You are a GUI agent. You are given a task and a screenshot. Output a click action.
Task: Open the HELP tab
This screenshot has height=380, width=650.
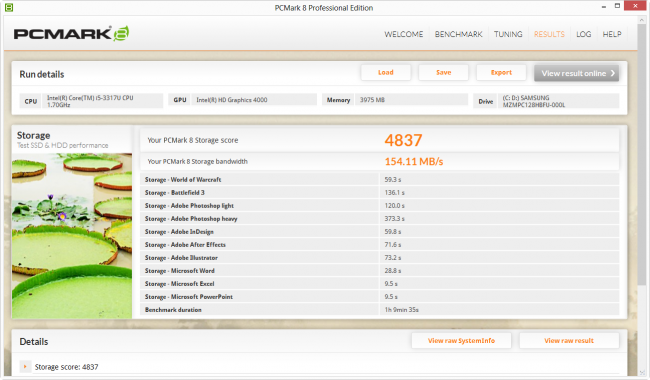(x=612, y=34)
